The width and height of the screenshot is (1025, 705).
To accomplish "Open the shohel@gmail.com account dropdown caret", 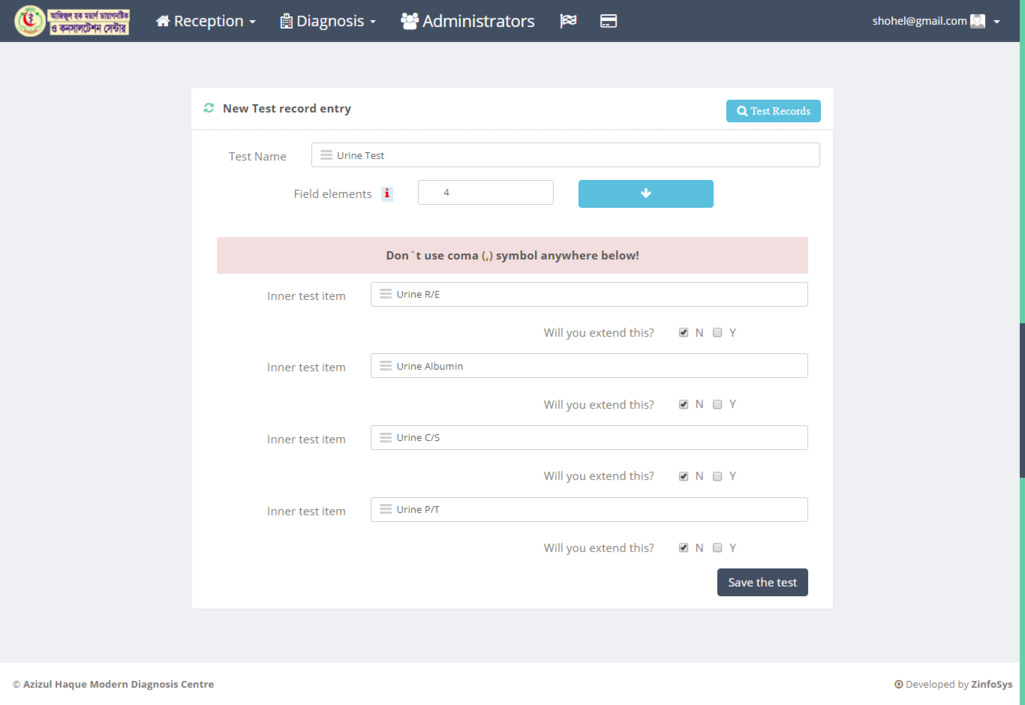I will click(x=997, y=22).
